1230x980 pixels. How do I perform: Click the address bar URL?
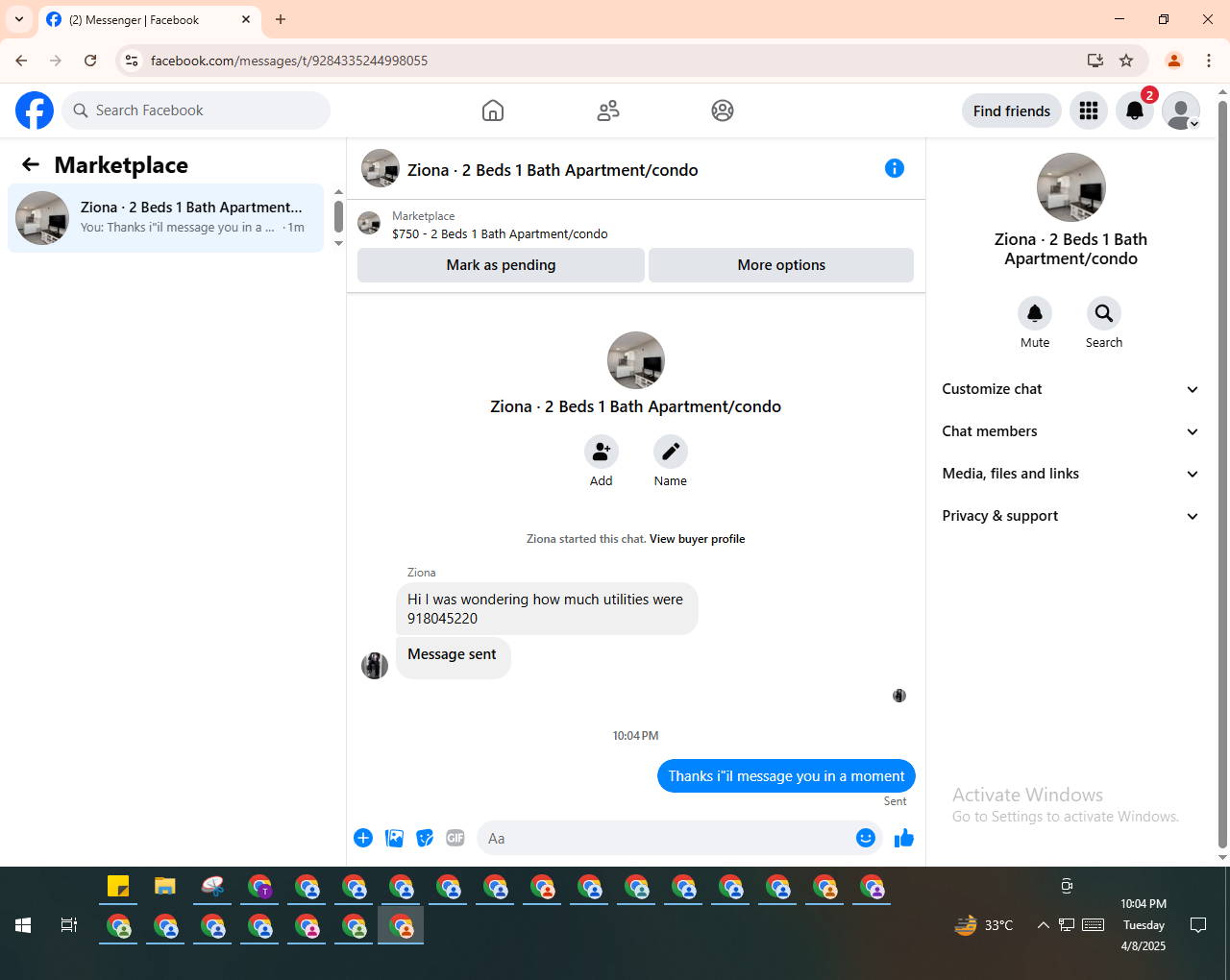pyautogui.click(x=289, y=61)
